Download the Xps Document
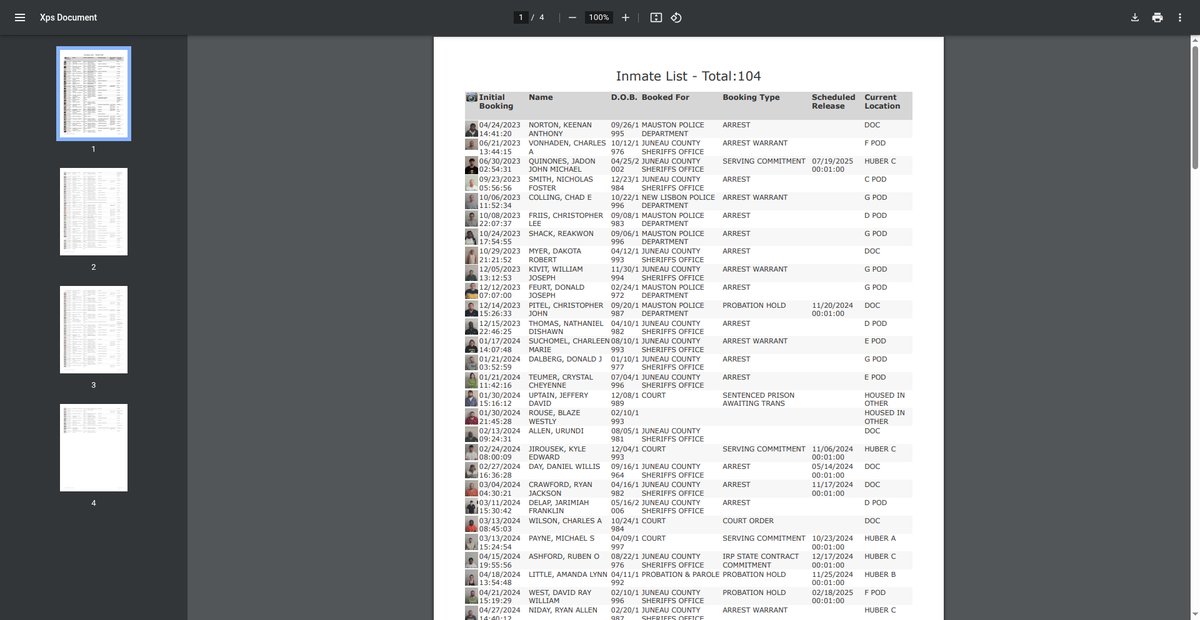The width and height of the screenshot is (1200, 620). [x=1134, y=18]
